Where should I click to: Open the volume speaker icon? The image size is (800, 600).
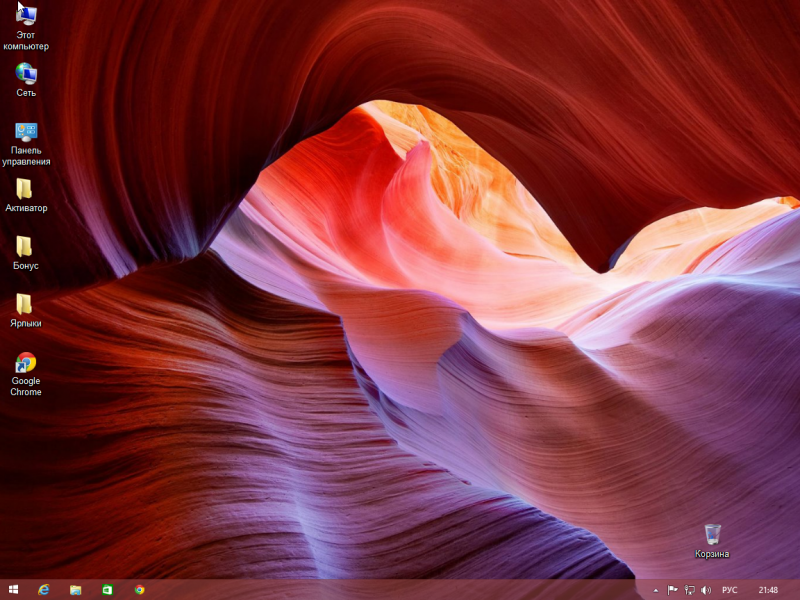coord(706,590)
